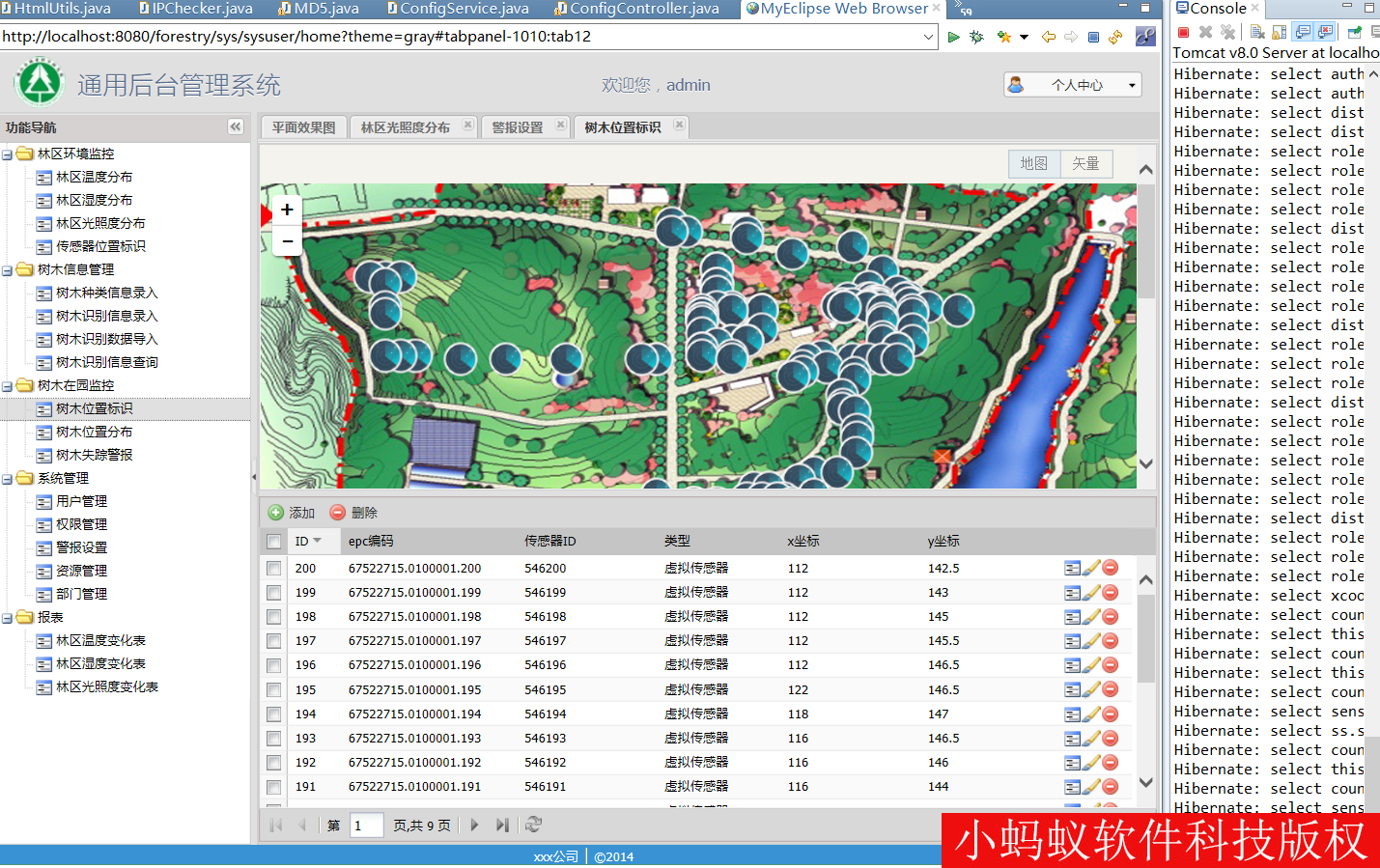
Task: Run the web browser Go arrow
Action: pos(953,37)
